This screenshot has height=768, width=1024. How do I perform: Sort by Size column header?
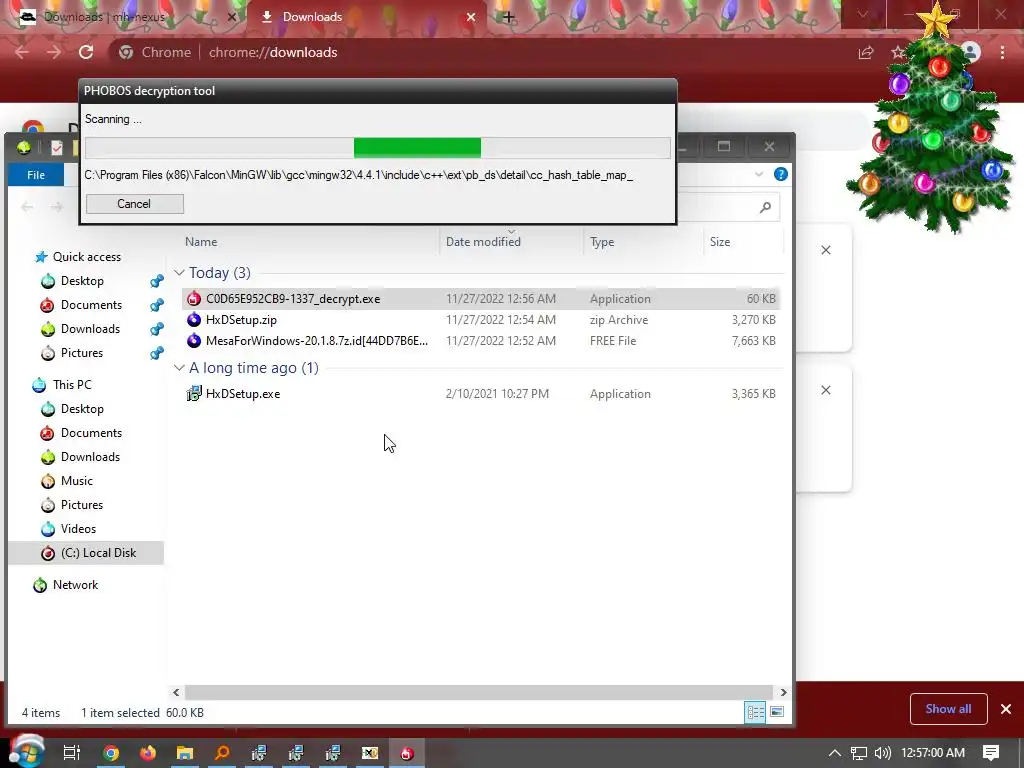(720, 242)
